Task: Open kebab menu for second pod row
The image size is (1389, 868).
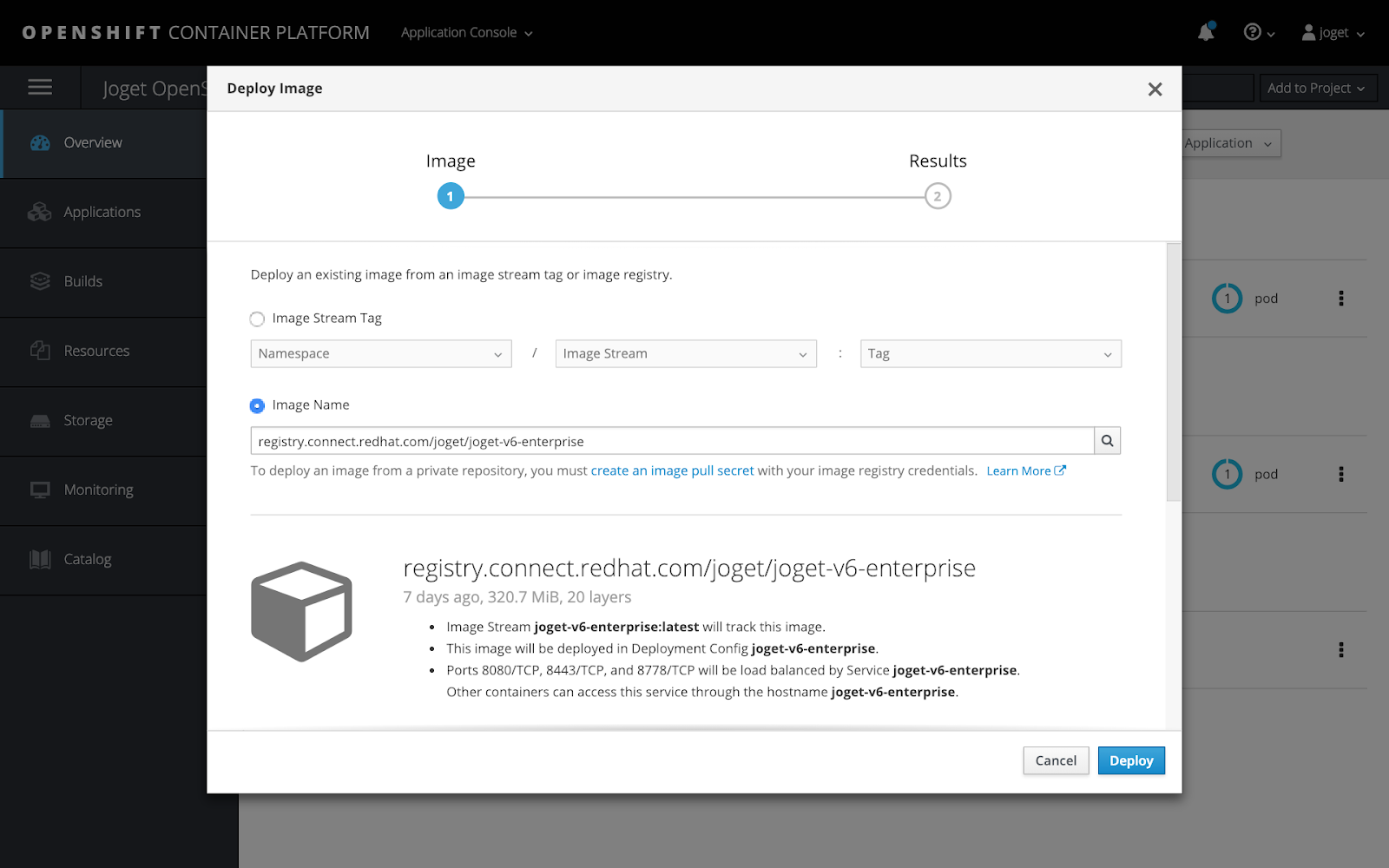Action: pos(1341,474)
